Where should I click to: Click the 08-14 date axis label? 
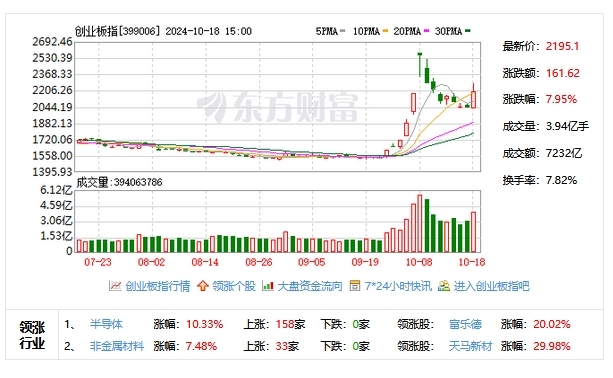tap(205, 262)
